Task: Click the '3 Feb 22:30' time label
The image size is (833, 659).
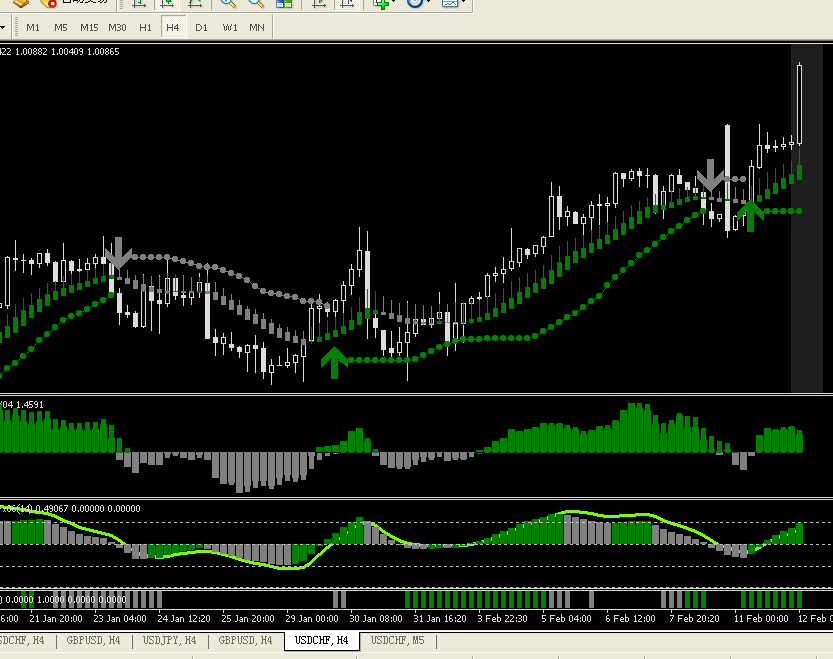Action: tap(502, 619)
